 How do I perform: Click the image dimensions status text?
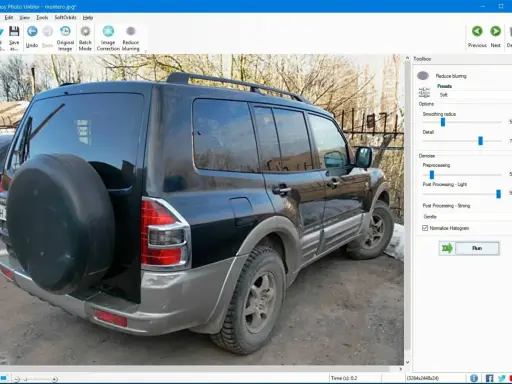point(423,378)
